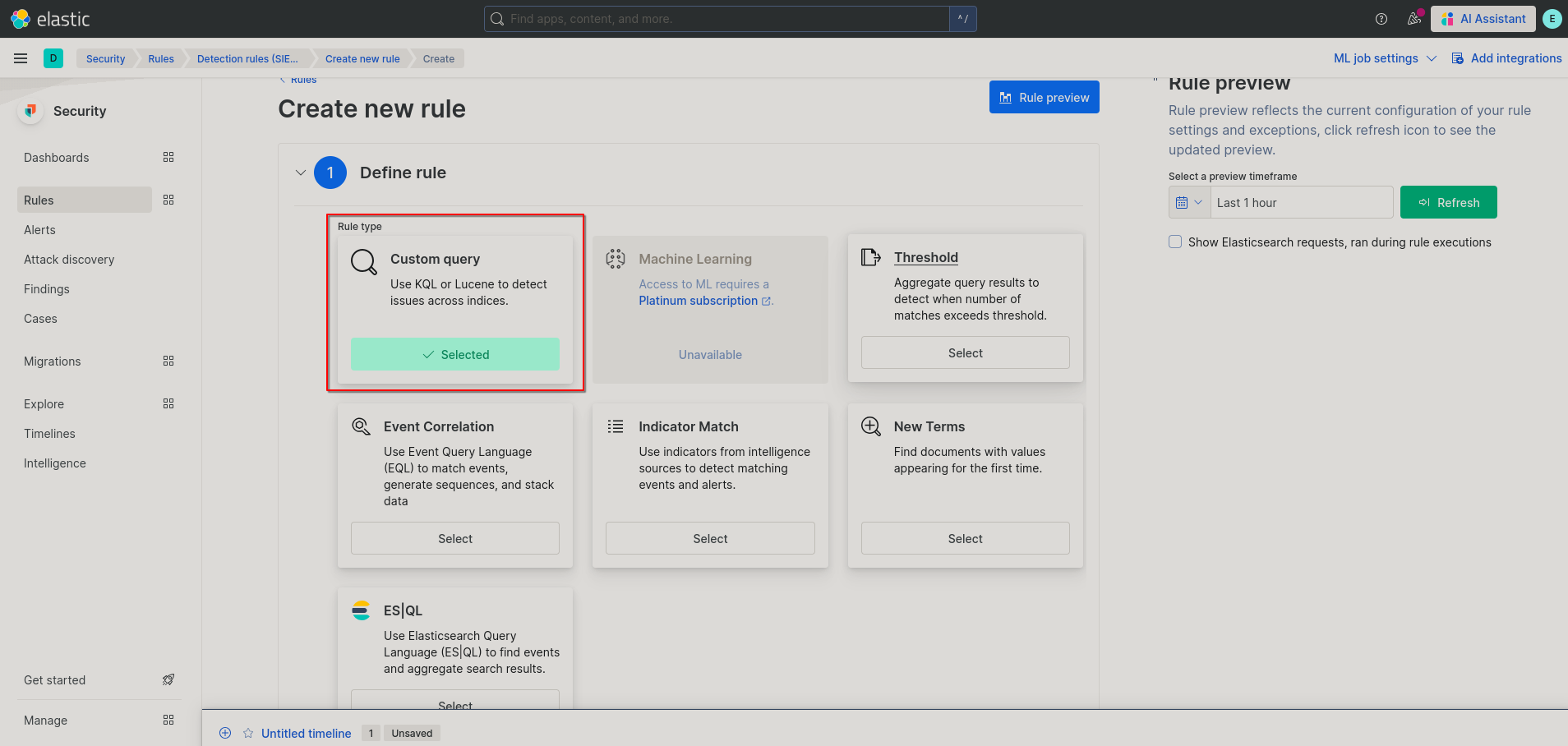The image size is (1568, 746).
Task: Click Detection rules (SIE... breadcrumb
Action: tap(247, 58)
